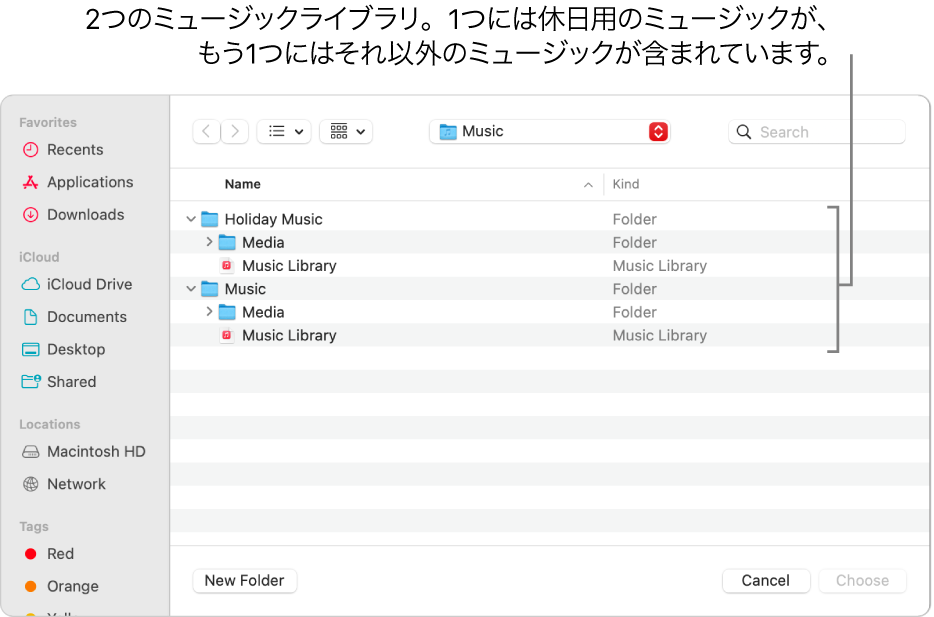The width and height of the screenshot is (934, 617).
Task: Select Desktop in the sidebar
Action: (x=63, y=349)
